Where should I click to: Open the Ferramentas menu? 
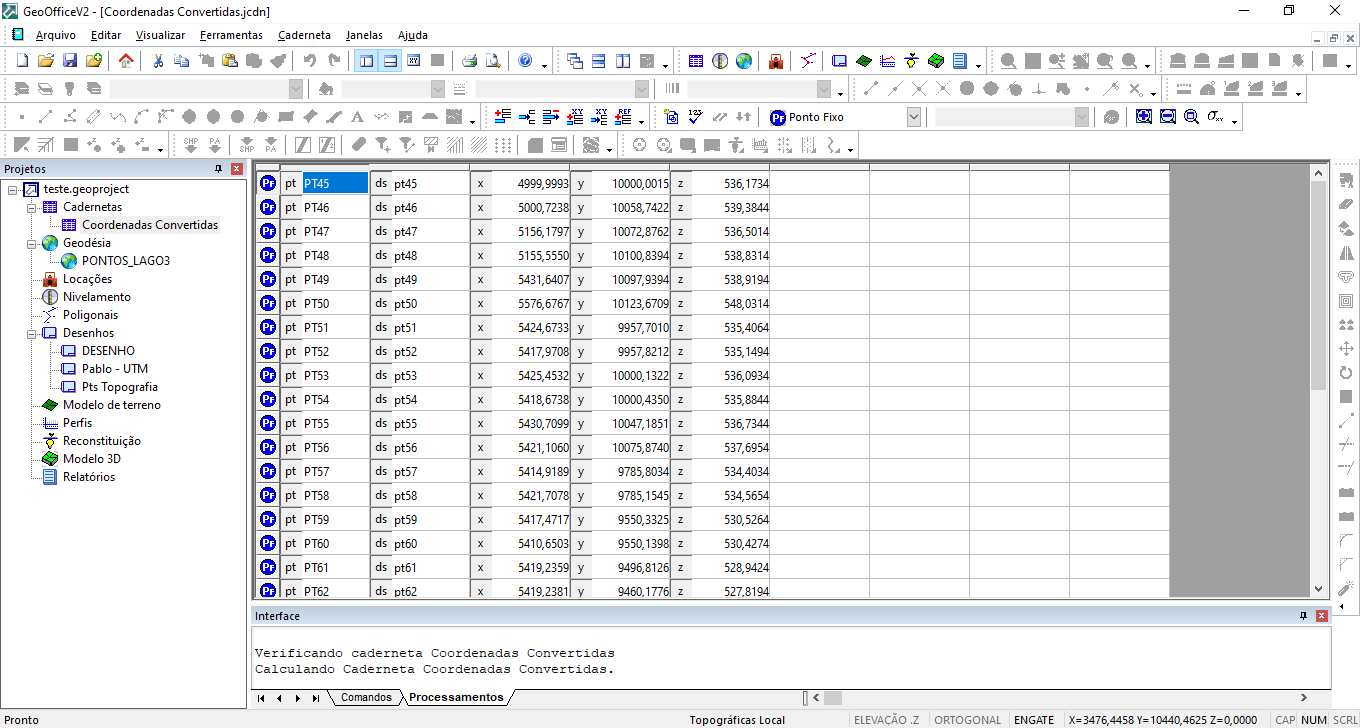[231, 35]
